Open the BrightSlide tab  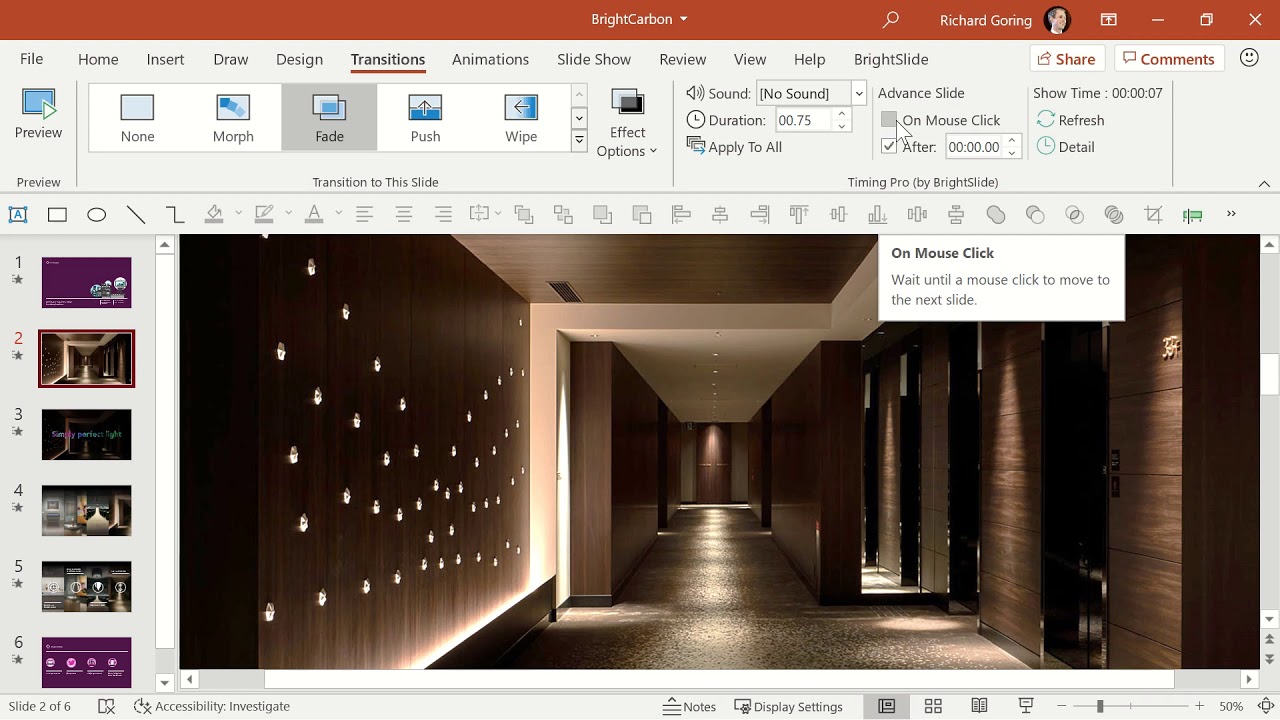(891, 59)
